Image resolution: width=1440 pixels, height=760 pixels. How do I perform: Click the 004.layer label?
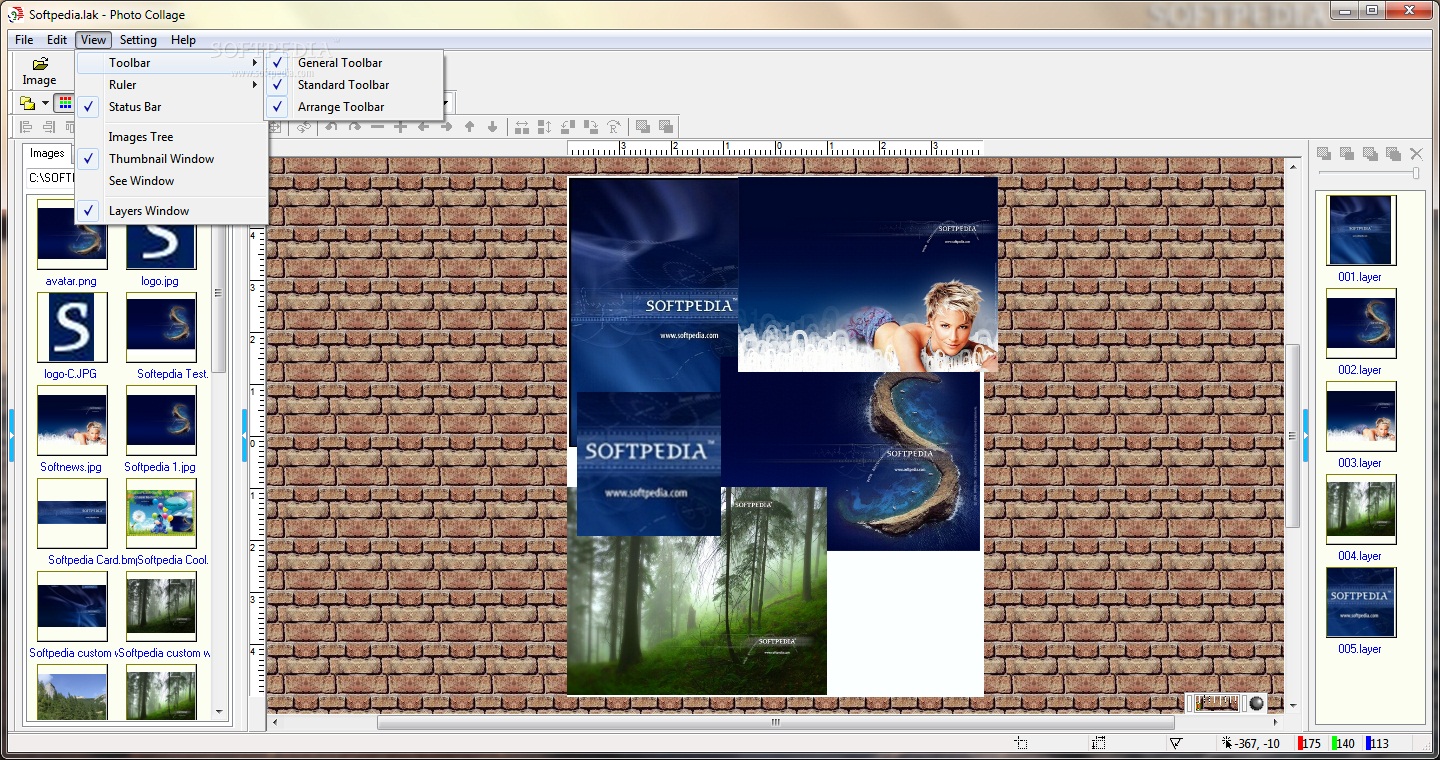[1360, 556]
